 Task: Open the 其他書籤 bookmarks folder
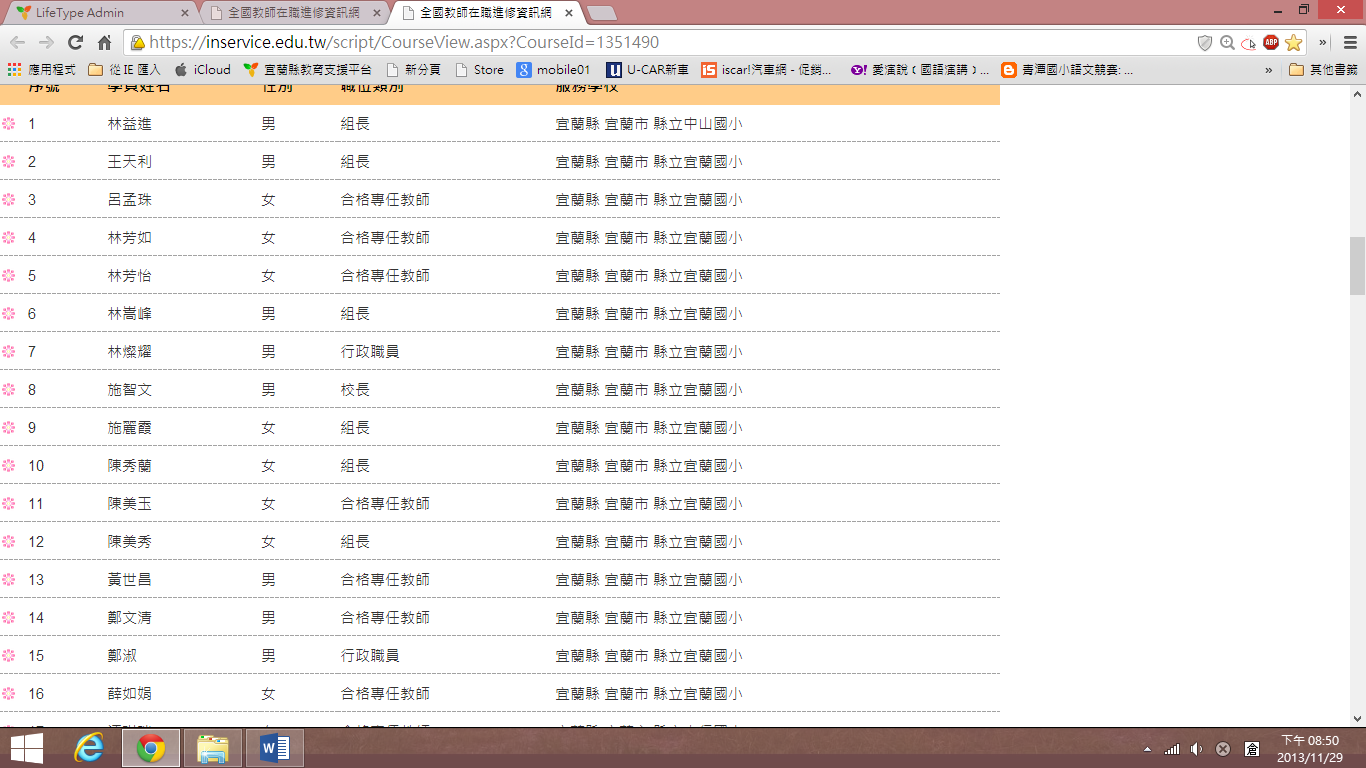1323,70
